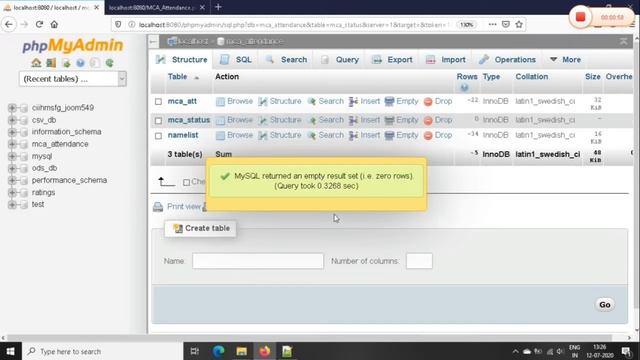Sort by the Table column header
The width and height of the screenshot is (640, 360).
coord(178,77)
